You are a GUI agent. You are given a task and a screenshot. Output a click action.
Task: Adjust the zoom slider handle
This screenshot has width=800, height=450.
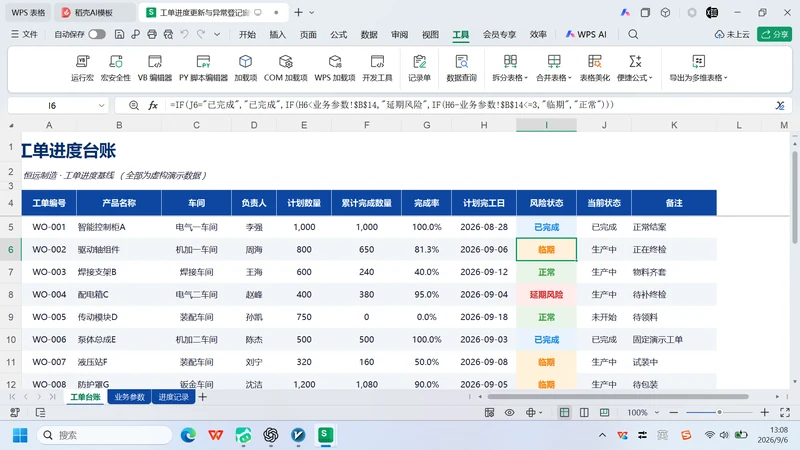coord(719,412)
